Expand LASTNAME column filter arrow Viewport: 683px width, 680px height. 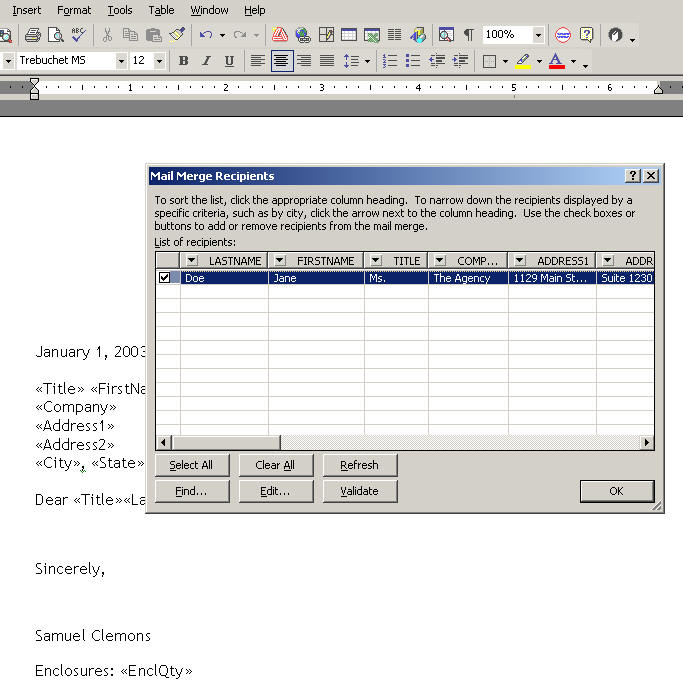(192, 261)
